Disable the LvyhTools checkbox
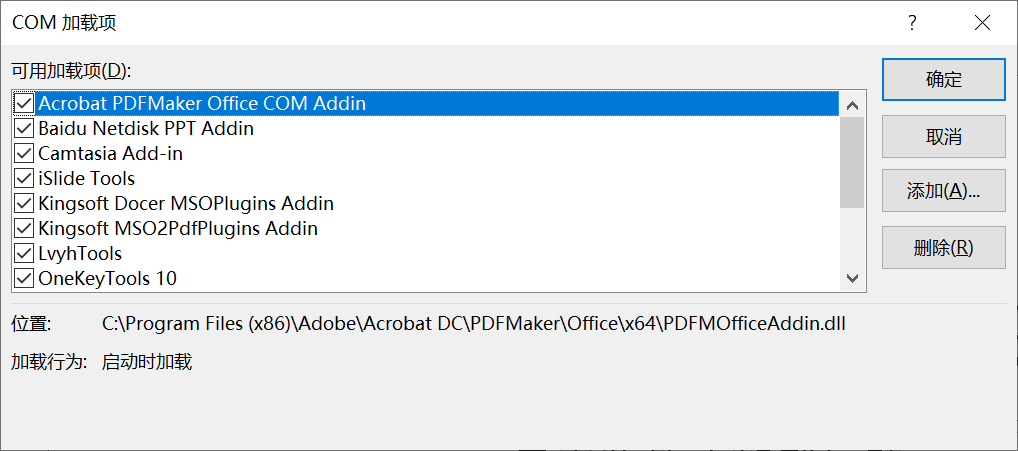 coord(24,254)
